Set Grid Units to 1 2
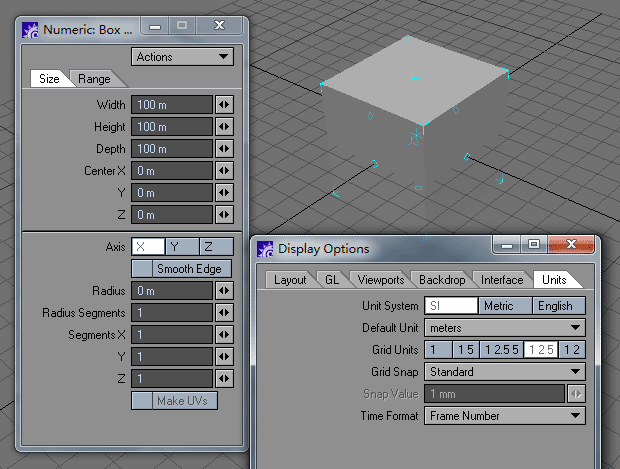 point(572,350)
